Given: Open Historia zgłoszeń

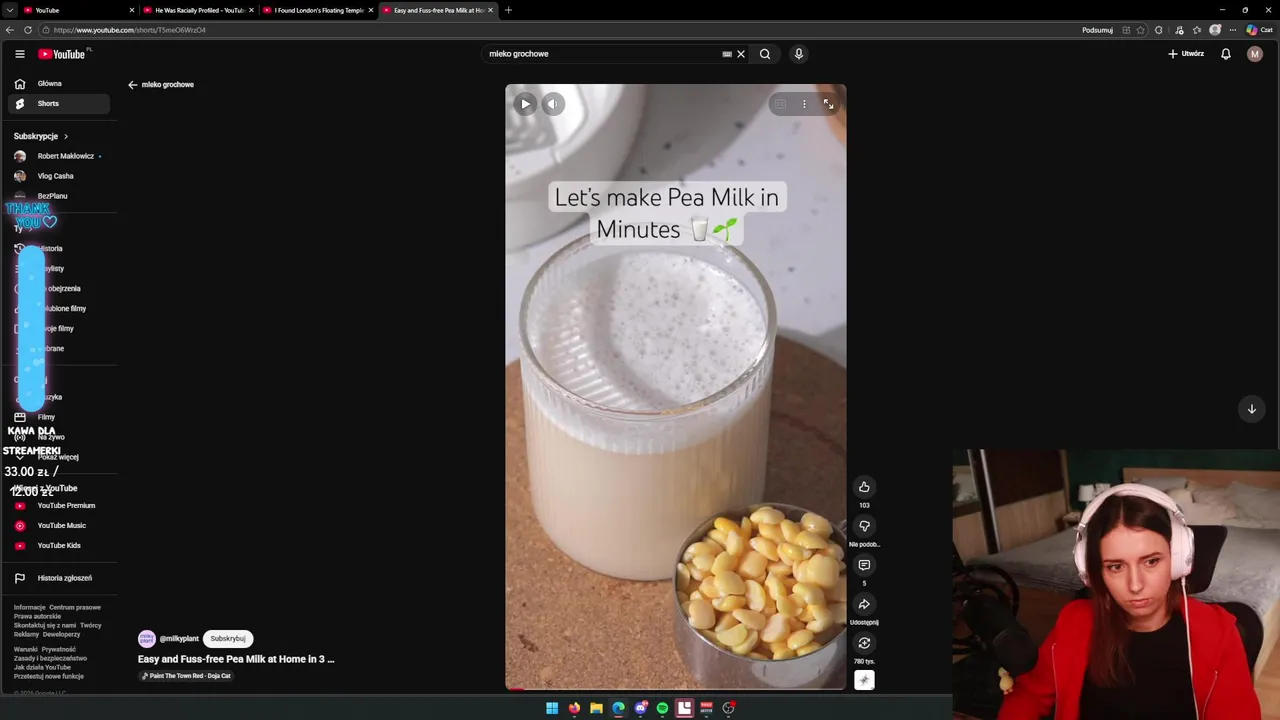Looking at the screenshot, I should (59, 578).
